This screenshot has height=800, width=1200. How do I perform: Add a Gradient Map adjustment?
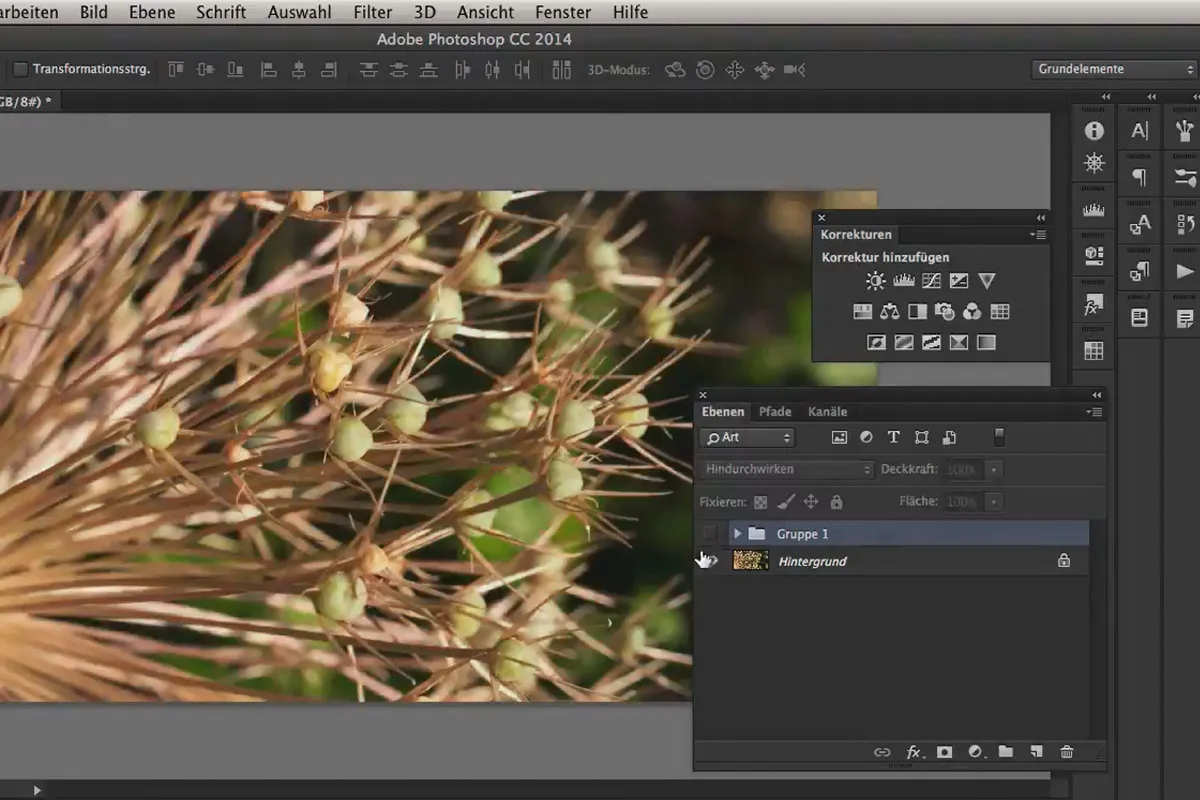[x=986, y=342]
